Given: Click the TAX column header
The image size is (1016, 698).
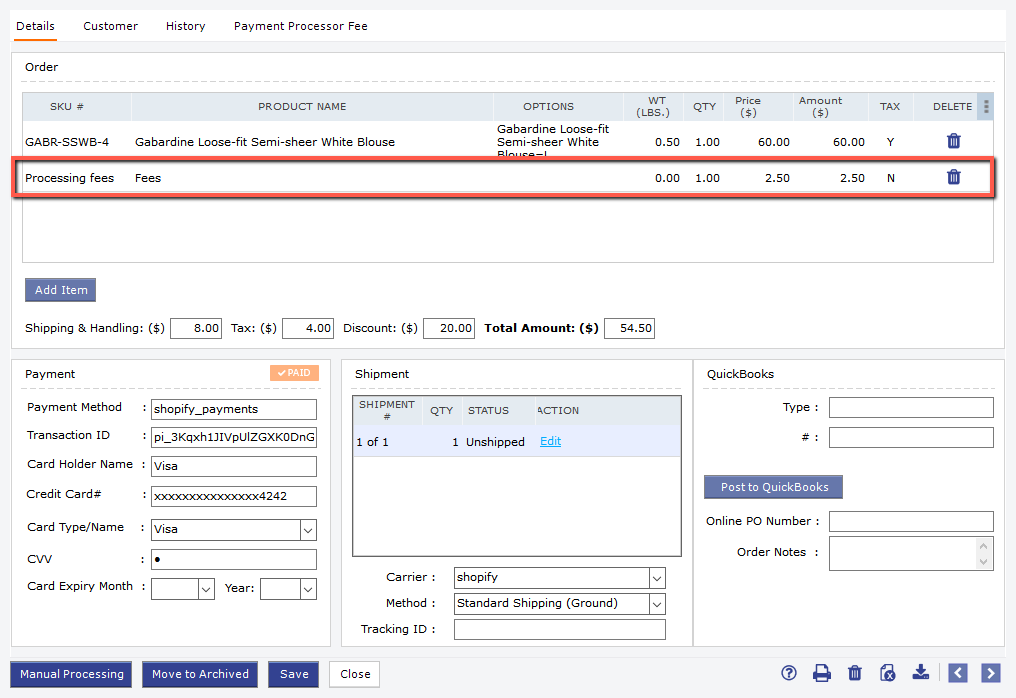Looking at the screenshot, I should tap(890, 106).
